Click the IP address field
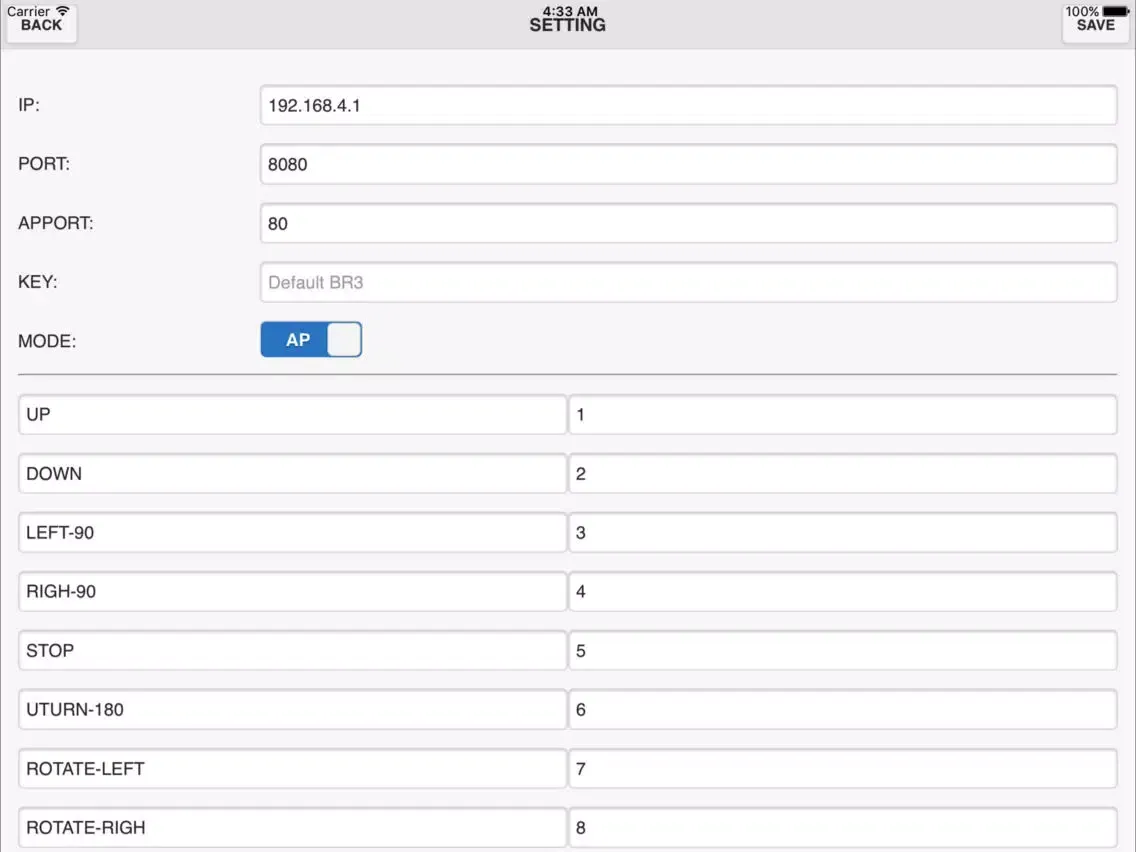This screenshot has width=1136, height=852. click(688, 105)
